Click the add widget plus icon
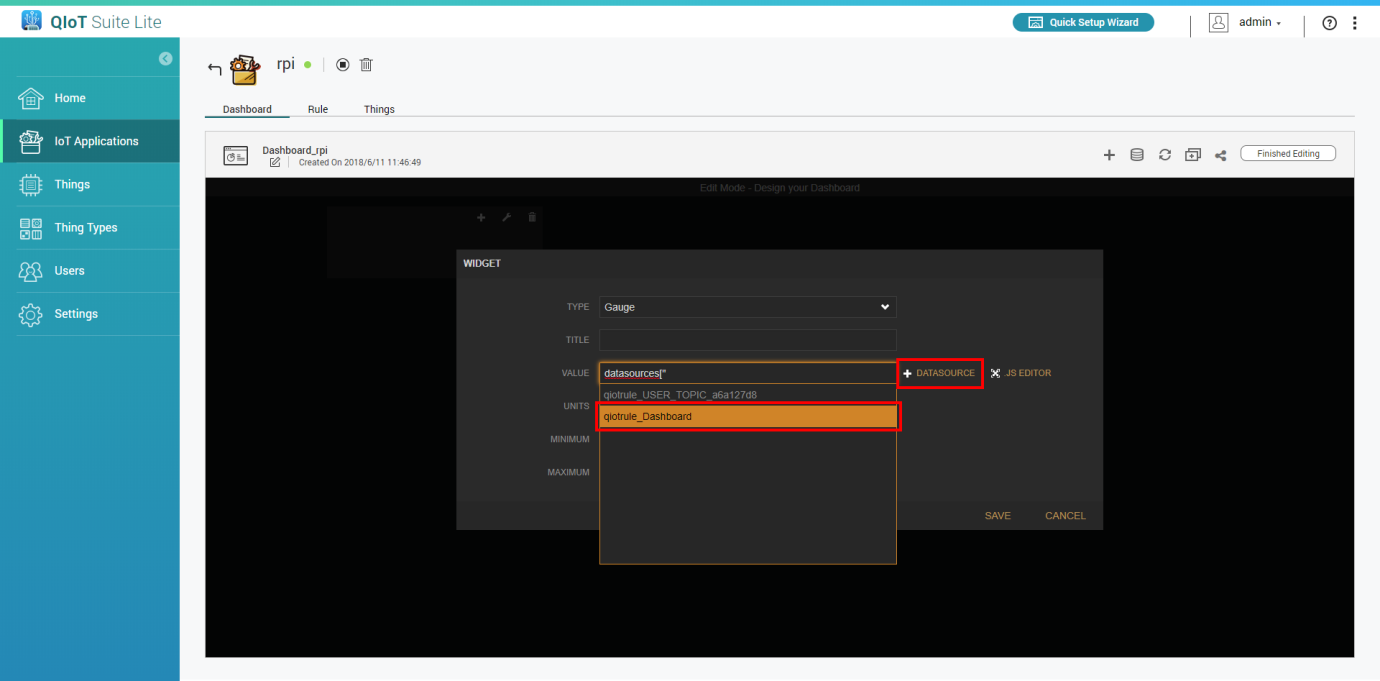The width and height of the screenshot is (1380, 681). tap(1109, 155)
